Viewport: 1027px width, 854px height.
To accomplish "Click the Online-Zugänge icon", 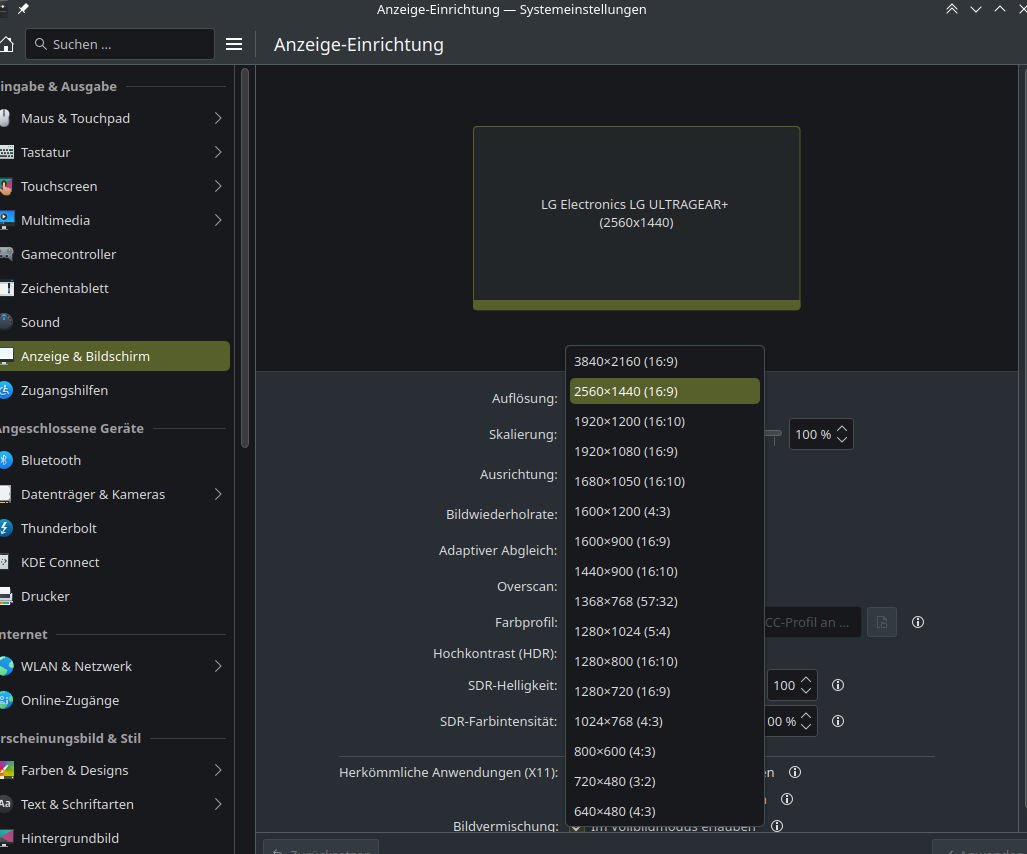I will click(x=6, y=701).
